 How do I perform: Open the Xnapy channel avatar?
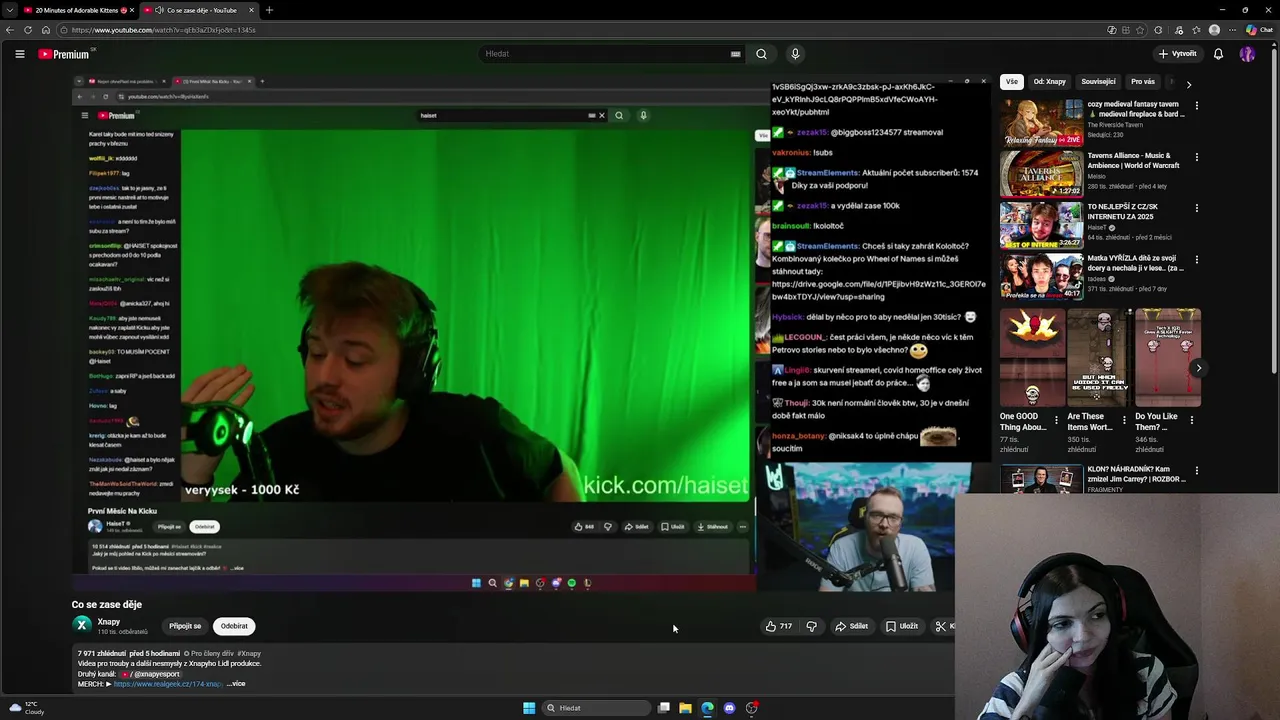[x=82, y=625]
